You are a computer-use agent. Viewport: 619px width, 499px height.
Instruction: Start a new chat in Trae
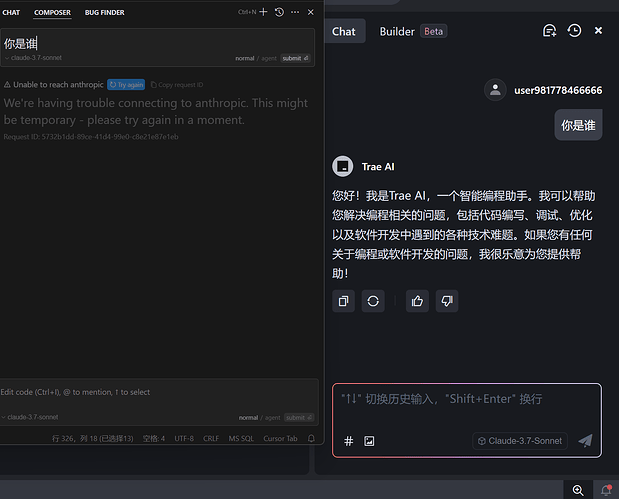pyautogui.click(x=550, y=31)
